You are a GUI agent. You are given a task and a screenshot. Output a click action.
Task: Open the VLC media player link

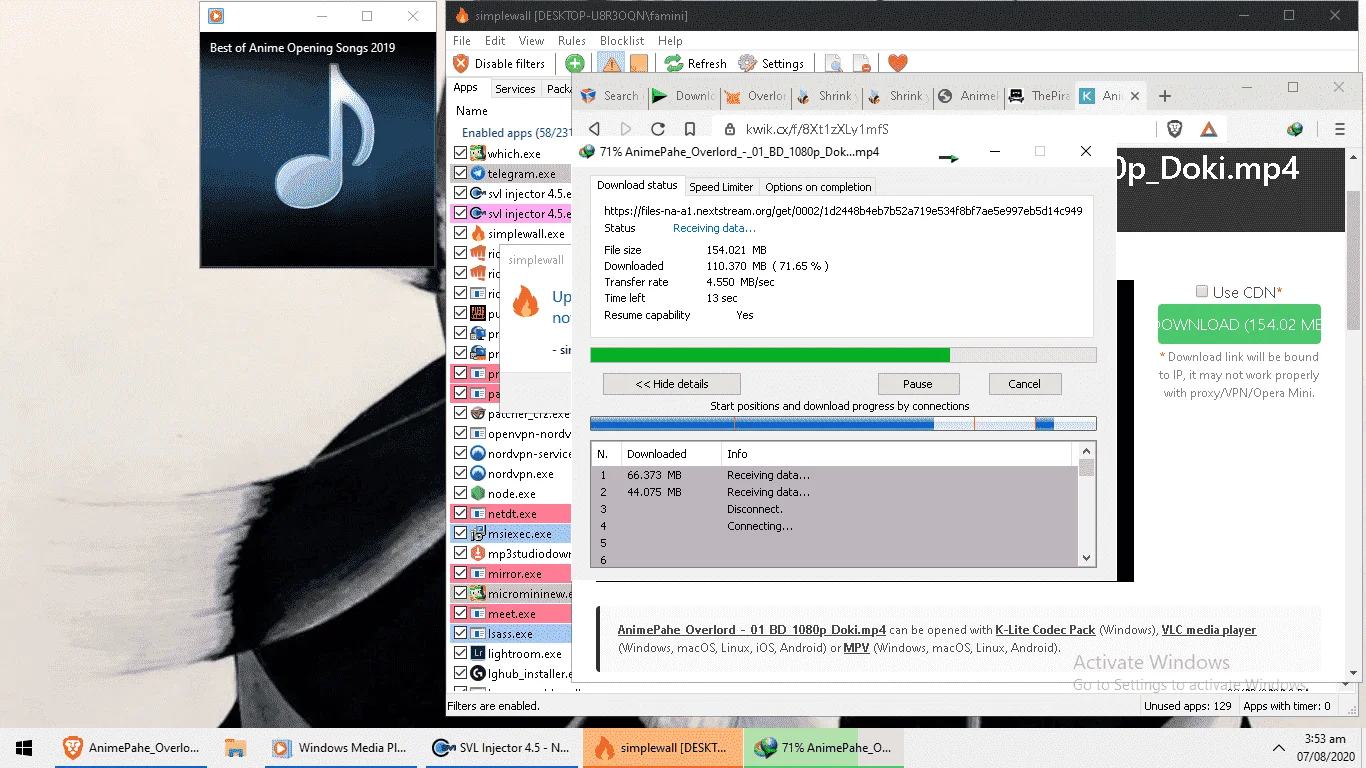(1209, 630)
